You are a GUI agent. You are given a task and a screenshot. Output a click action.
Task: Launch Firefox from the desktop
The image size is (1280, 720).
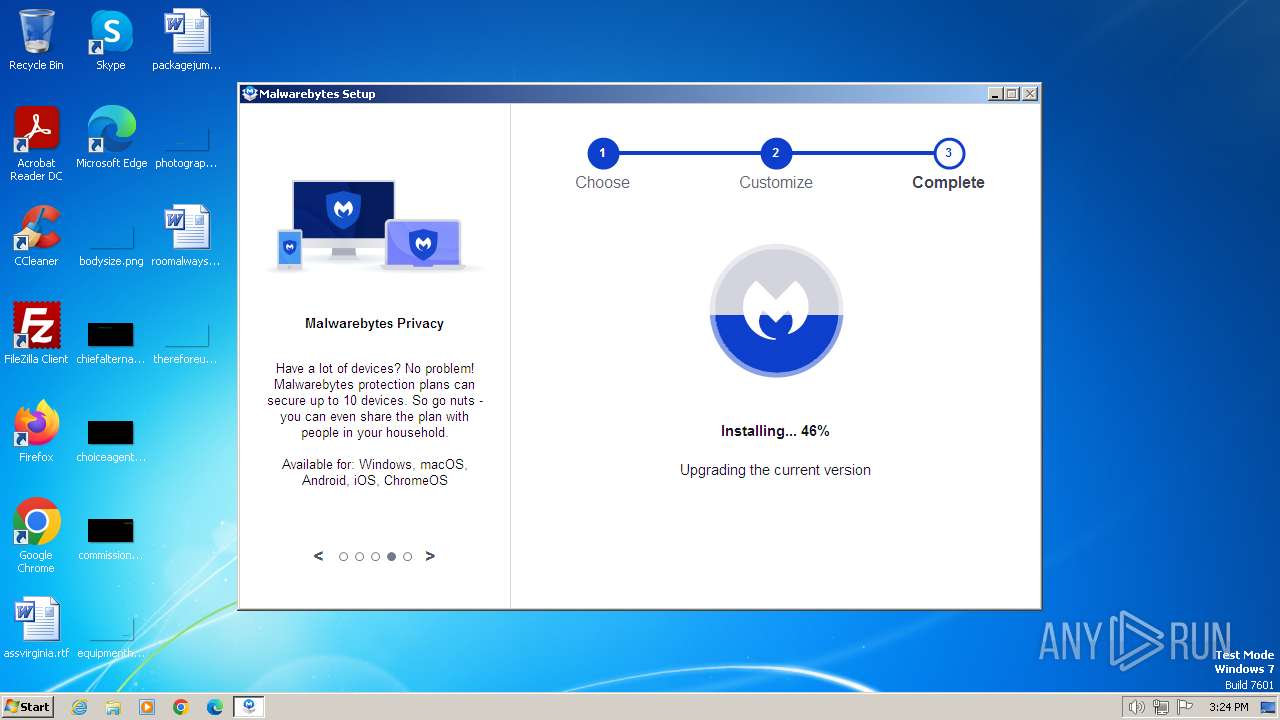pyautogui.click(x=36, y=432)
